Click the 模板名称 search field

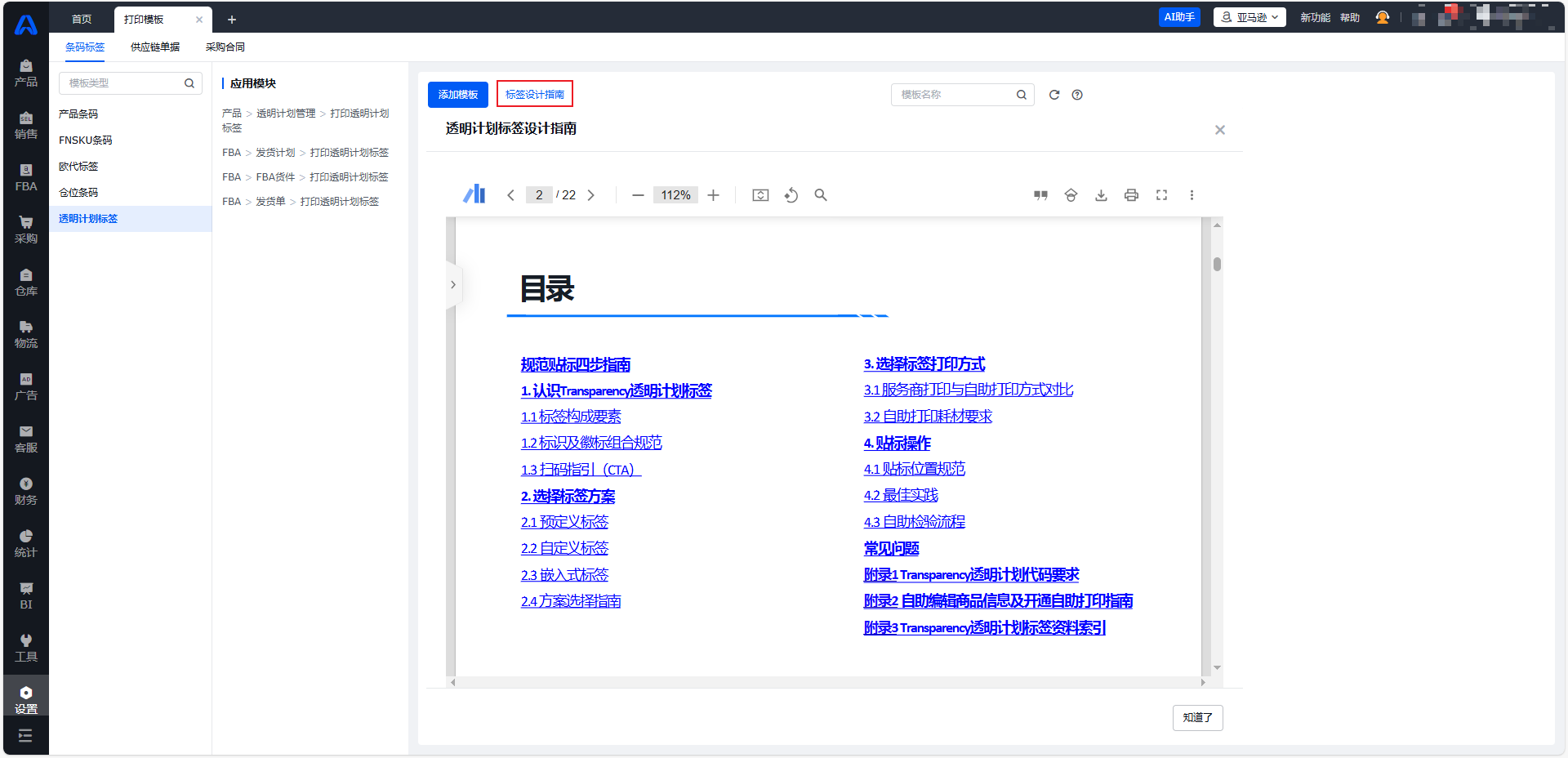tap(955, 95)
